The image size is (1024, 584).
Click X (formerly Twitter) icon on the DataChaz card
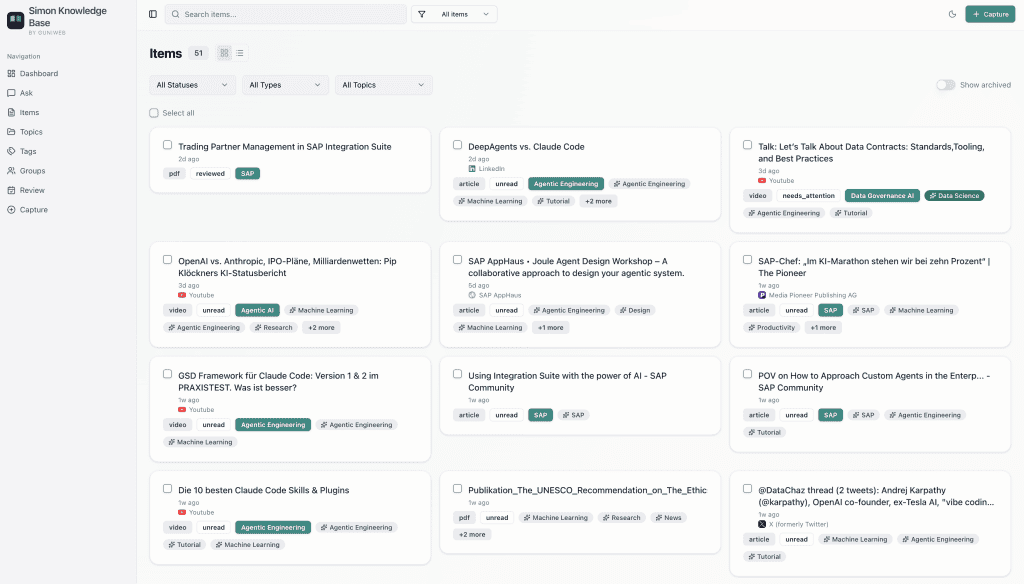(x=762, y=524)
